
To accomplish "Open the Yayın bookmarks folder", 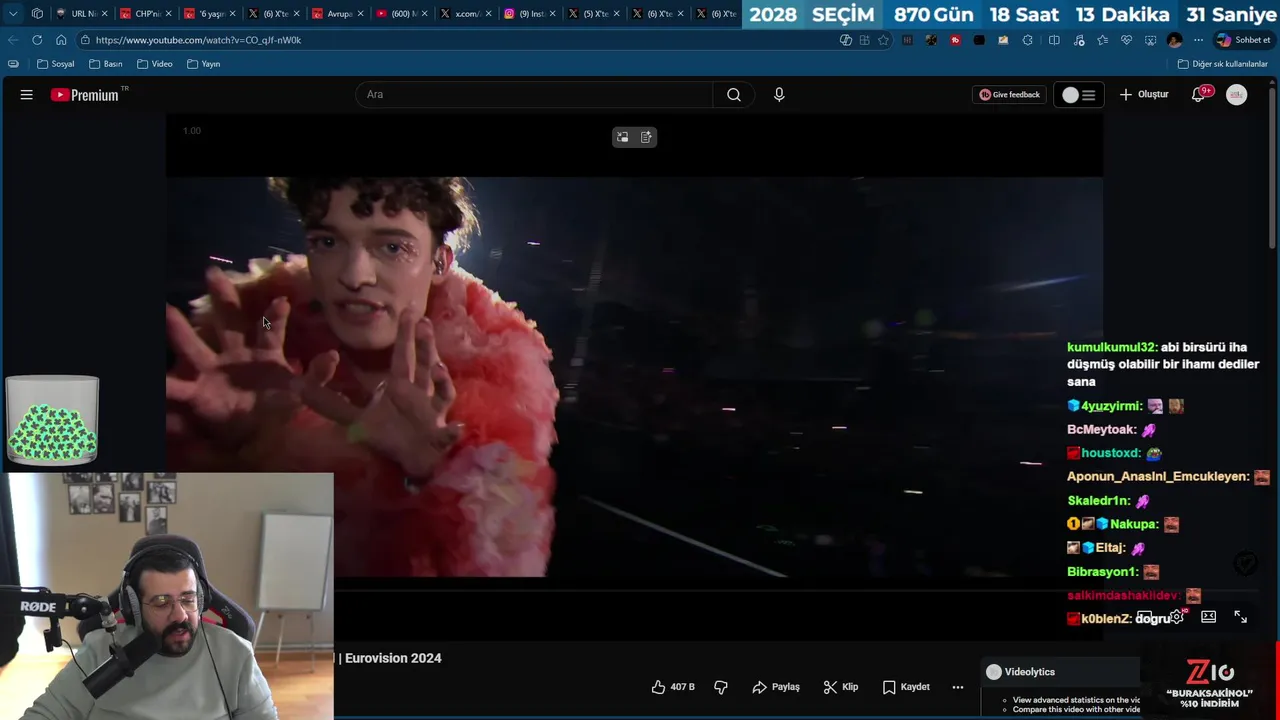I will pyautogui.click(x=203, y=64).
